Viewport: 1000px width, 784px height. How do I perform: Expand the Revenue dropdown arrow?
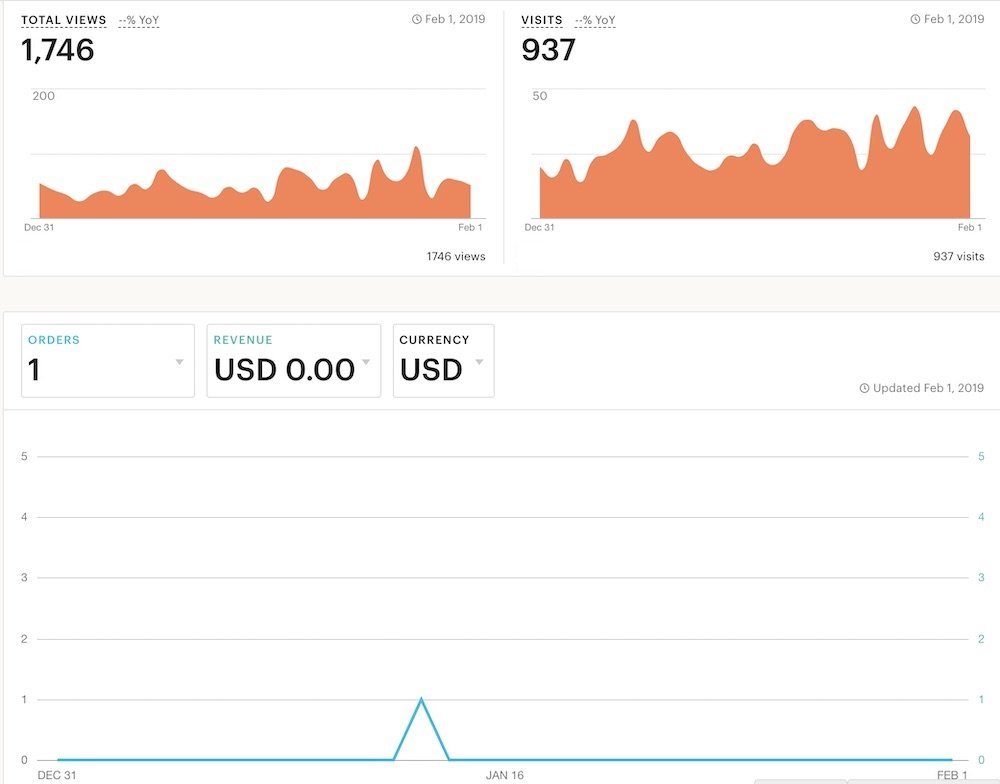pos(366,362)
